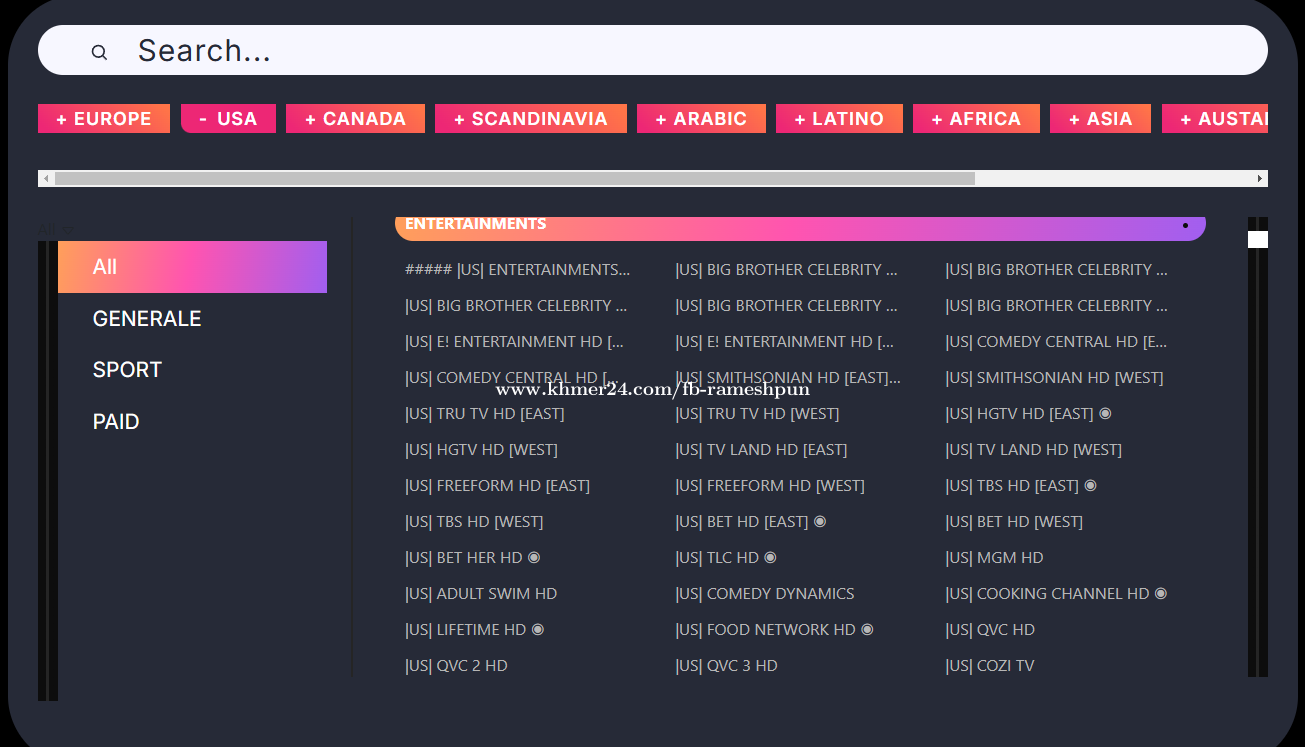Screen dimensions: 1305x747
Task: Click the dot icon next to COOKING CHANNEL HD
Action: (x=1161, y=593)
